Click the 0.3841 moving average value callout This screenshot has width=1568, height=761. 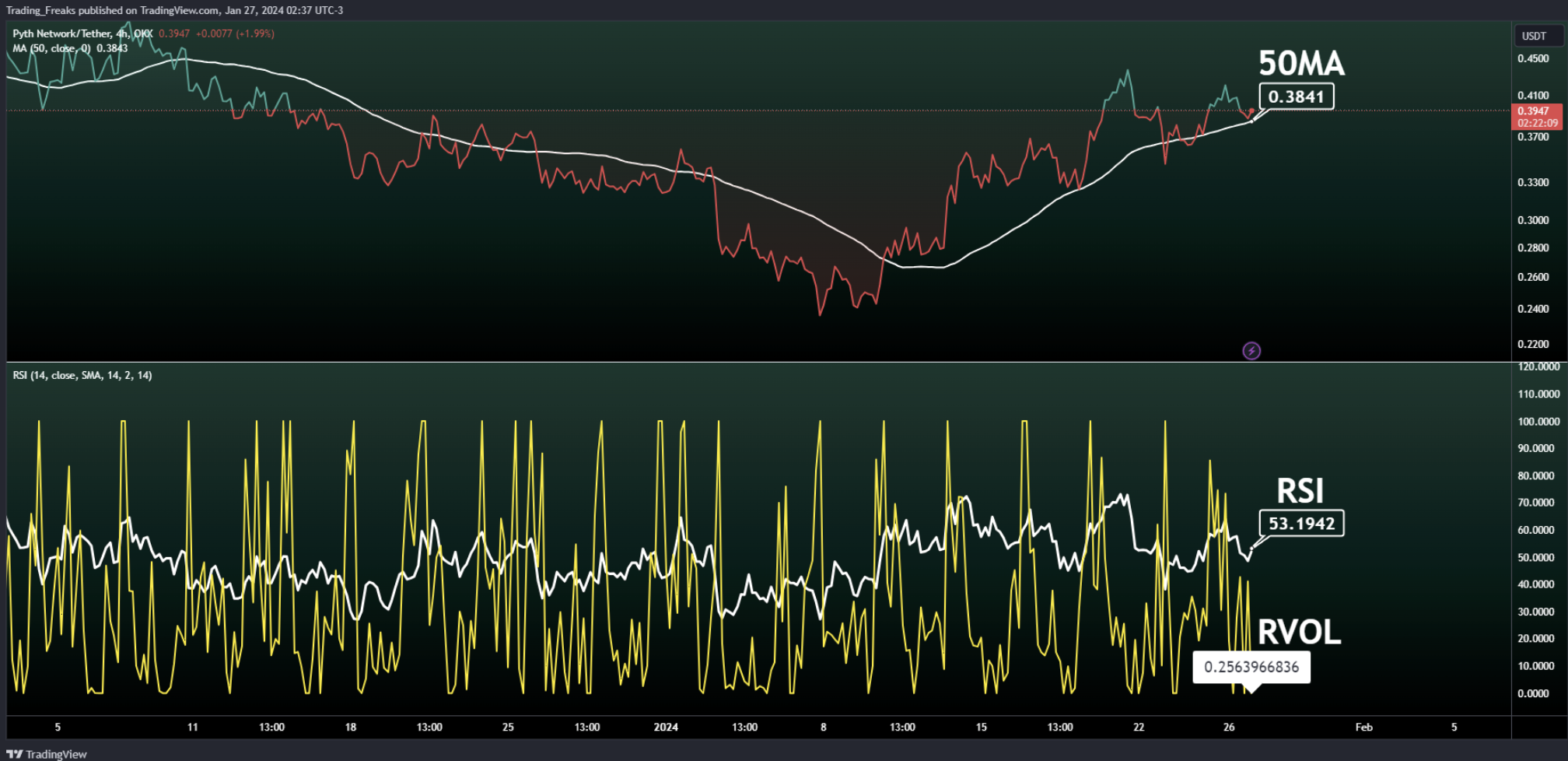(1296, 96)
